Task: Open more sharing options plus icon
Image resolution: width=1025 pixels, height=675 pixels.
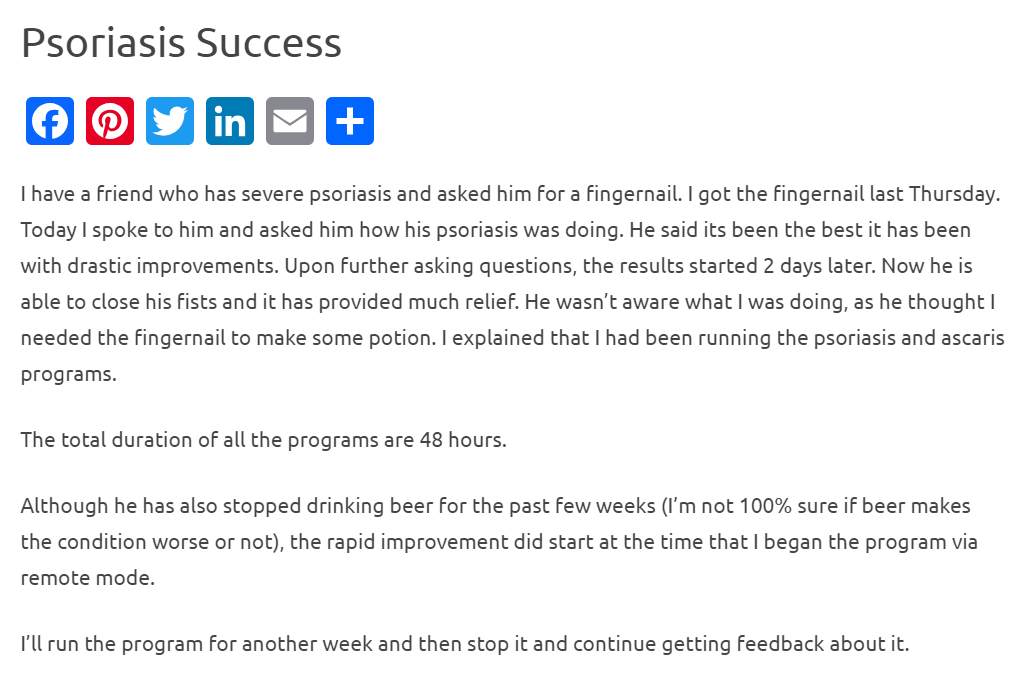Action: 350,121
